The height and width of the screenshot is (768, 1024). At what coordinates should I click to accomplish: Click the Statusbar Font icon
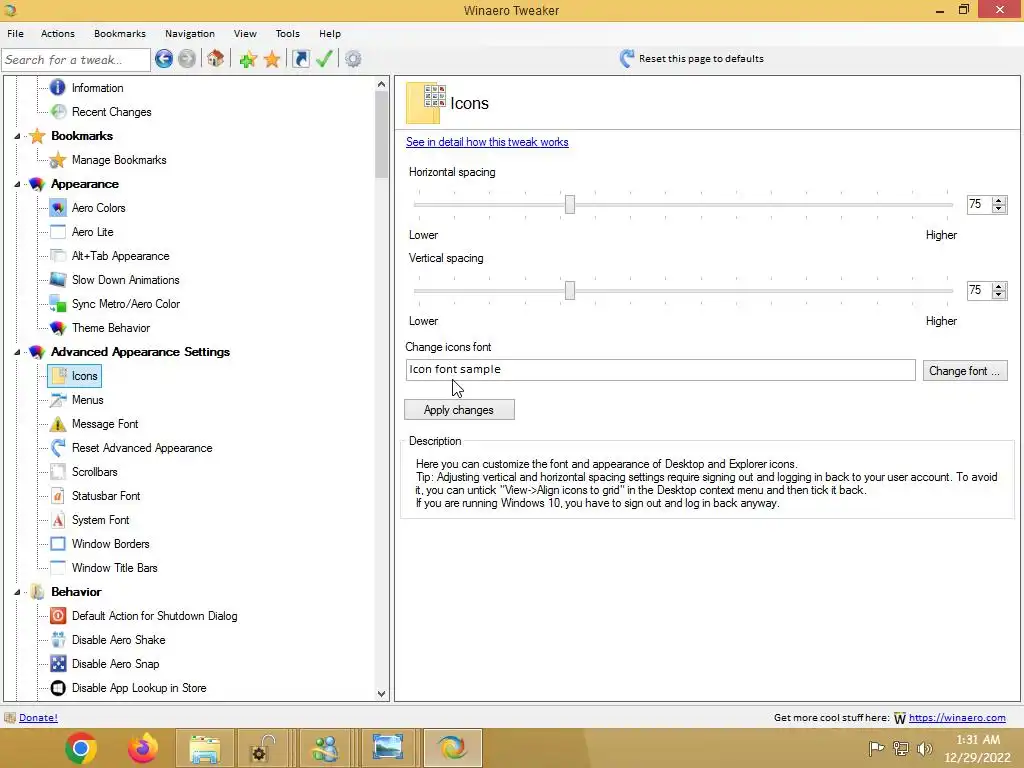(x=57, y=496)
